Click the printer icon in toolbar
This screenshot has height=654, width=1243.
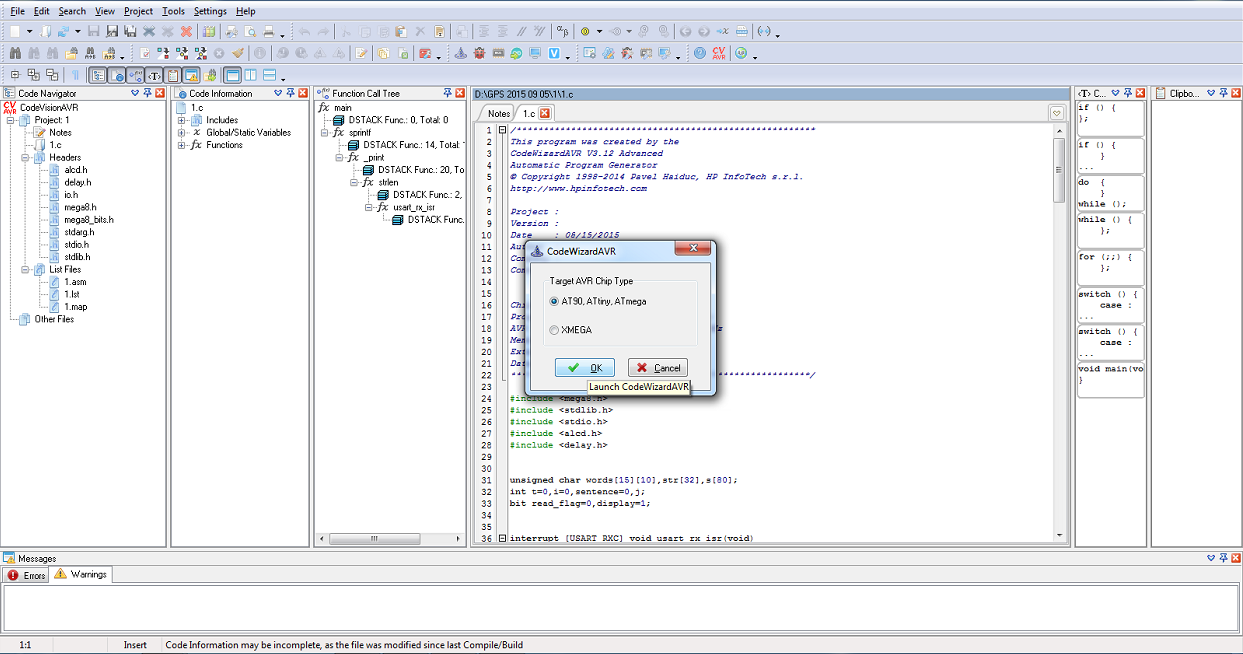[x=269, y=32]
